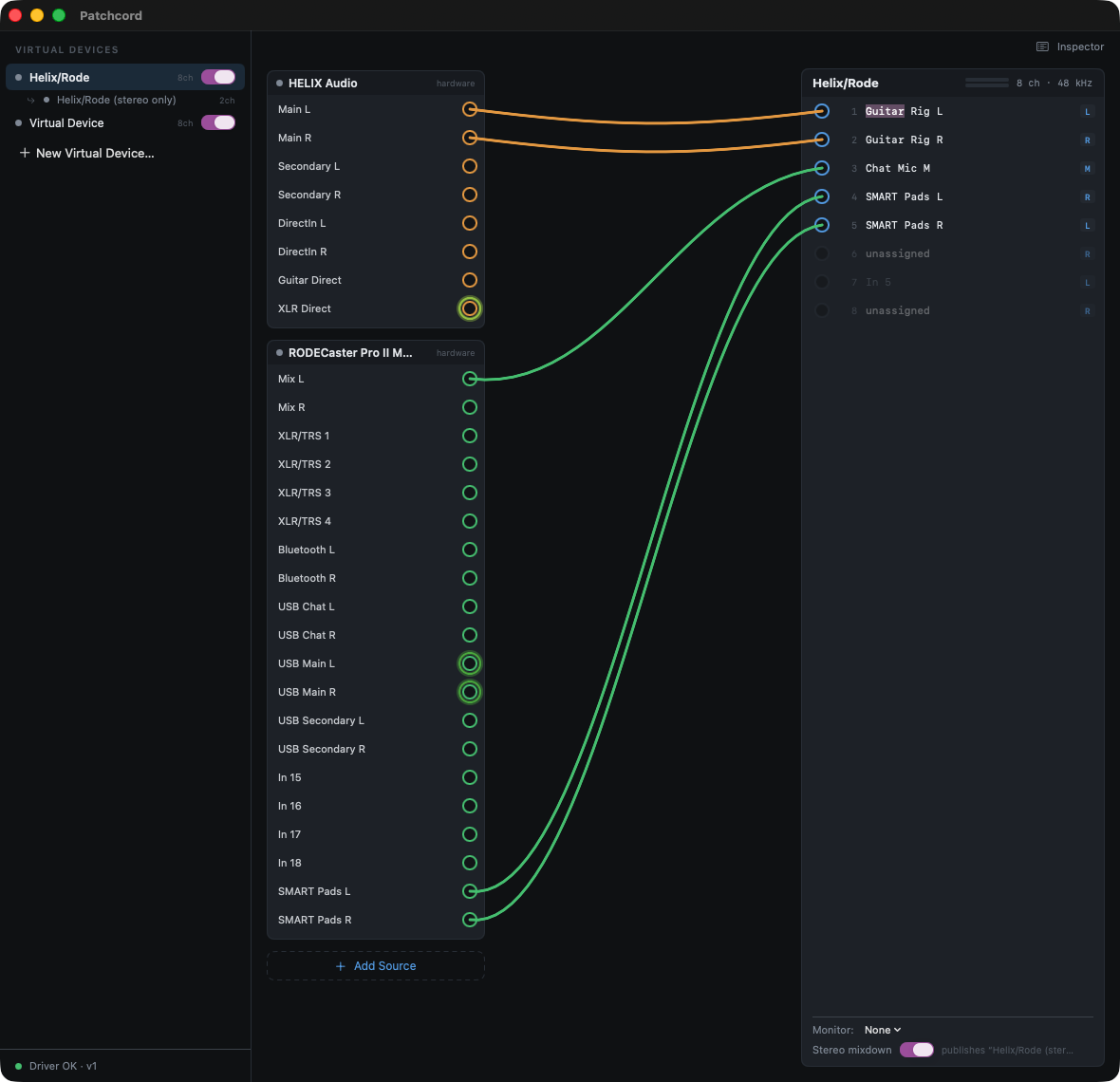The height and width of the screenshot is (1082, 1120).
Task: Toggle L pan badge on channel 7 In 5
Action: [x=1087, y=282]
